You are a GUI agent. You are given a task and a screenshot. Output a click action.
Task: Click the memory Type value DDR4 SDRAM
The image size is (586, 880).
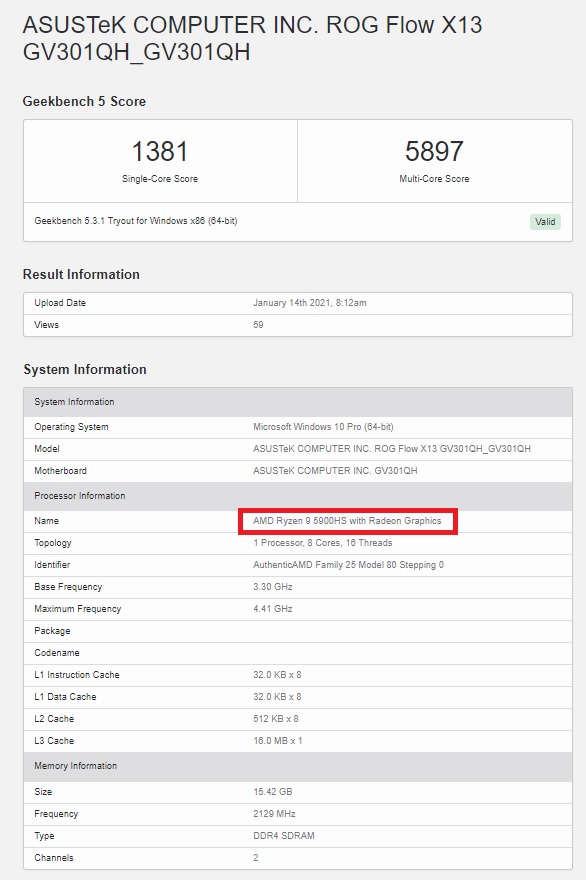tap(284, 836)
